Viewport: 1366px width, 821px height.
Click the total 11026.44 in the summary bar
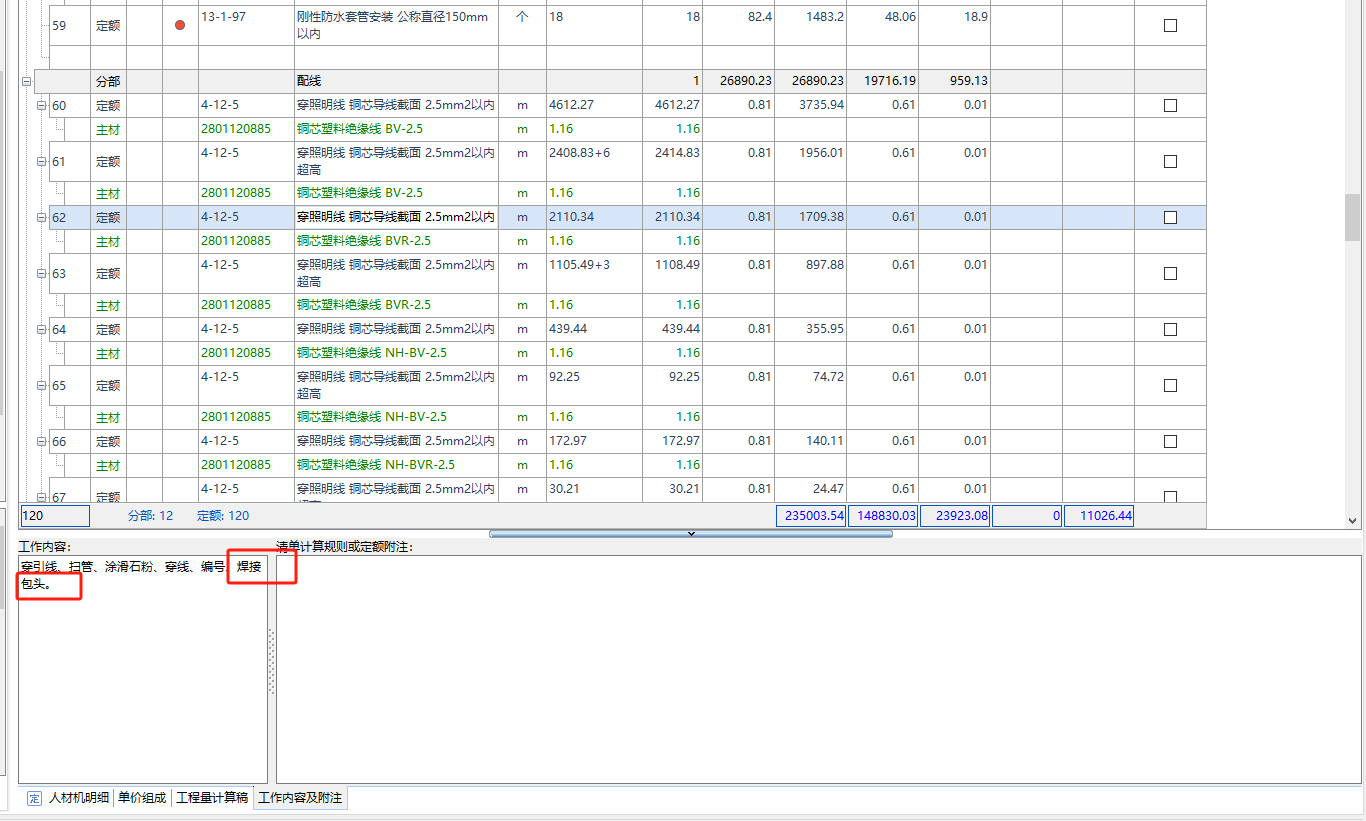coord(1099,516)
